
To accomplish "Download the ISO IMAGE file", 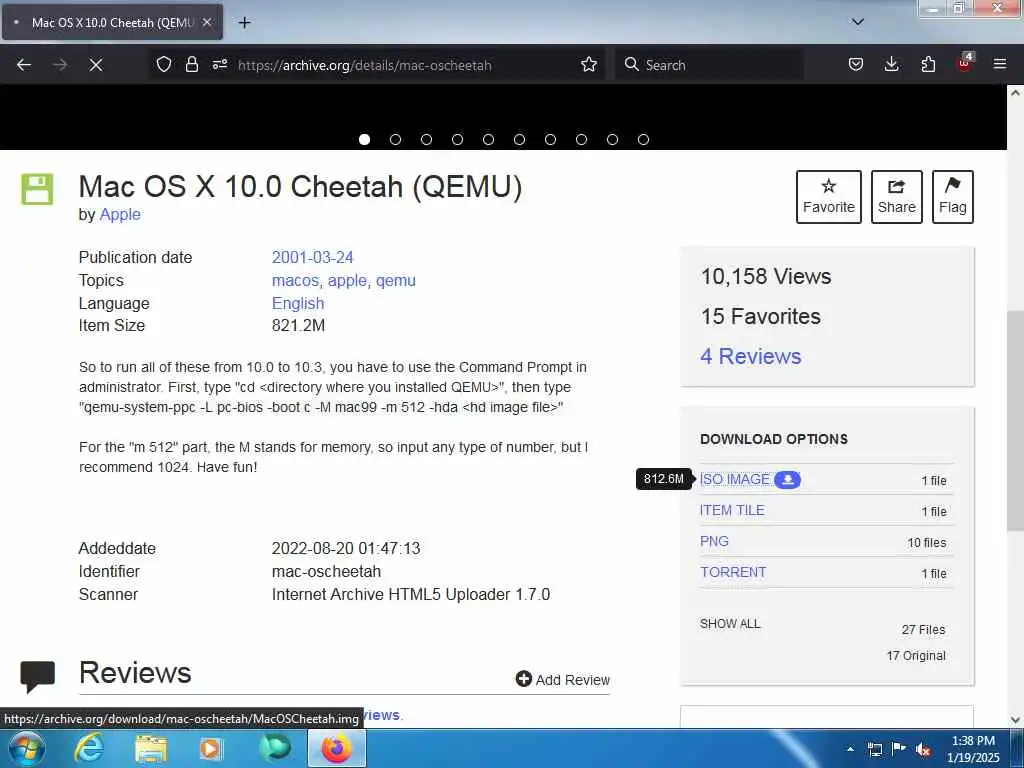I will (x=735, y=479).
